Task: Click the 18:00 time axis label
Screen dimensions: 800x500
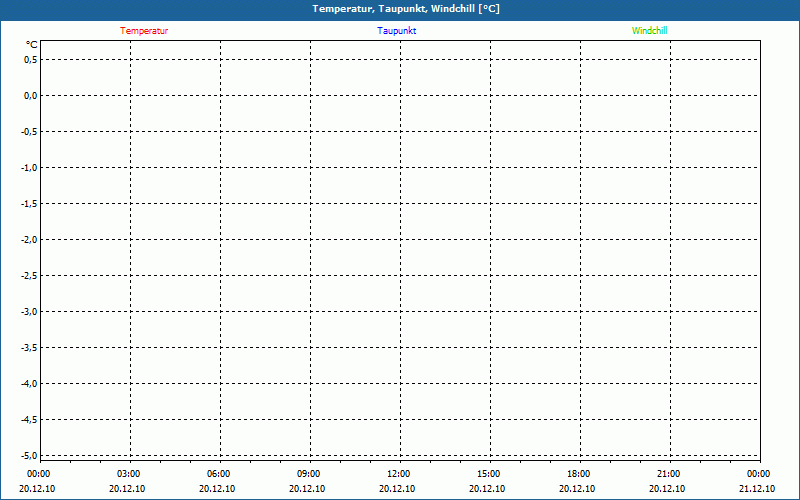Action: (579, 474)
